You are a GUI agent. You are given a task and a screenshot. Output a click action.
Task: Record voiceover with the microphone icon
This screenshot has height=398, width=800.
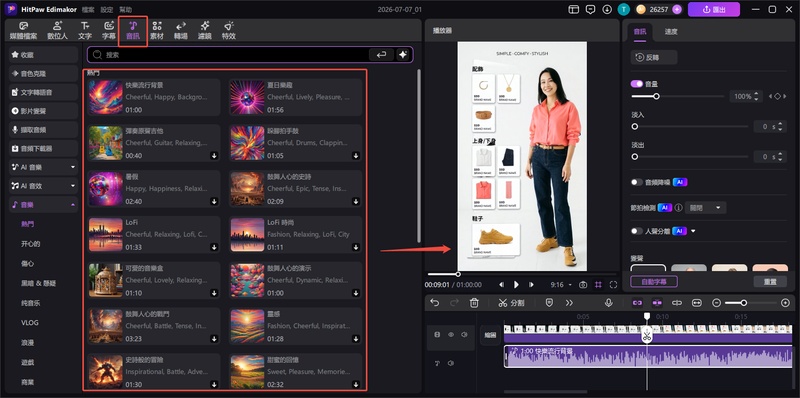tap(608, 303)
